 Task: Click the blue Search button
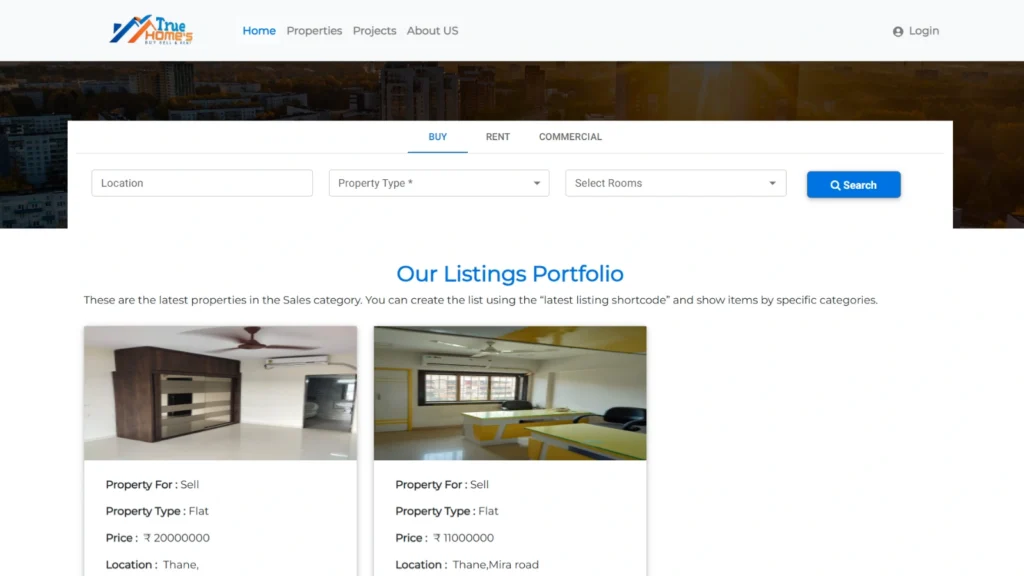854,185
